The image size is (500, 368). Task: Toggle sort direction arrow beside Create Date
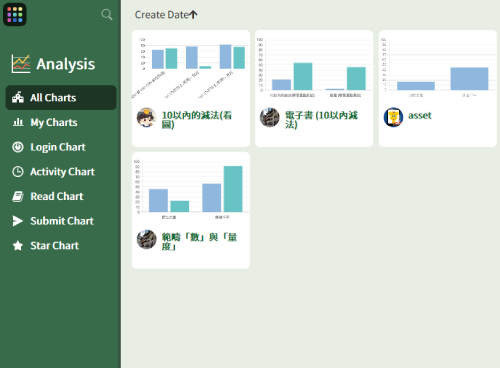pos(193,15)
